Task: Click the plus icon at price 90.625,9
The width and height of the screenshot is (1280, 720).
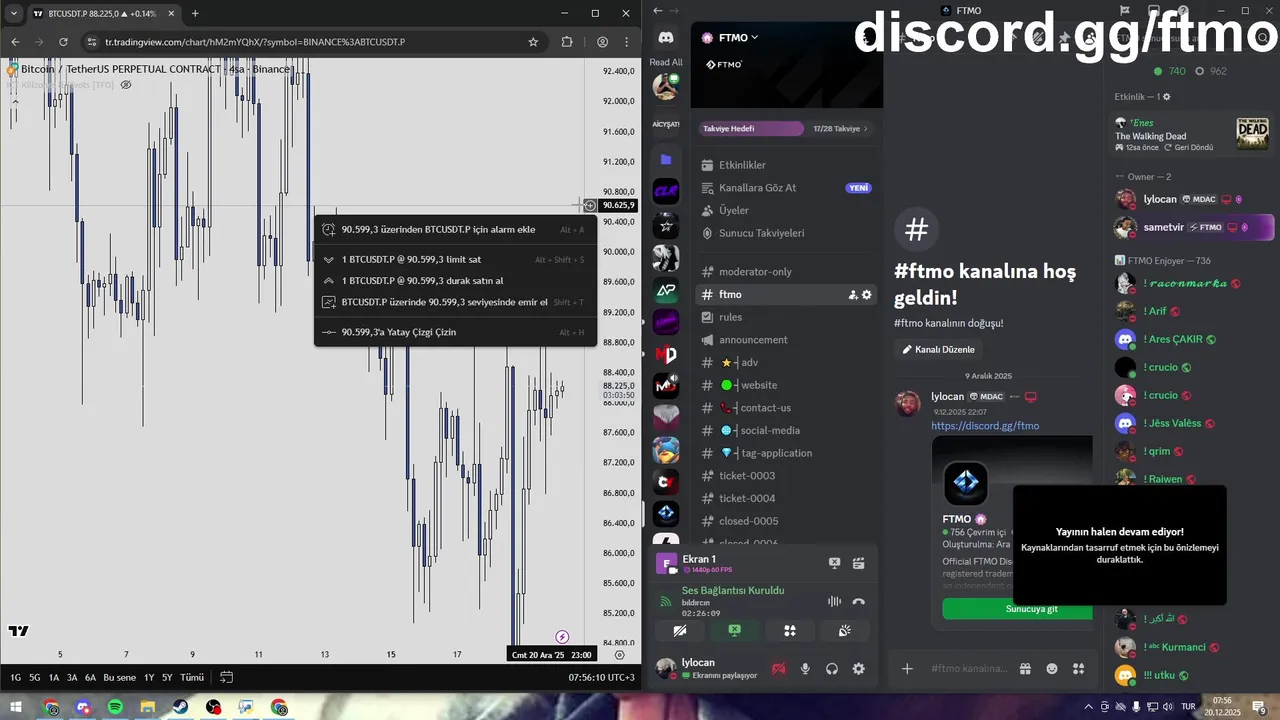Action: click(x=590, y=205)
